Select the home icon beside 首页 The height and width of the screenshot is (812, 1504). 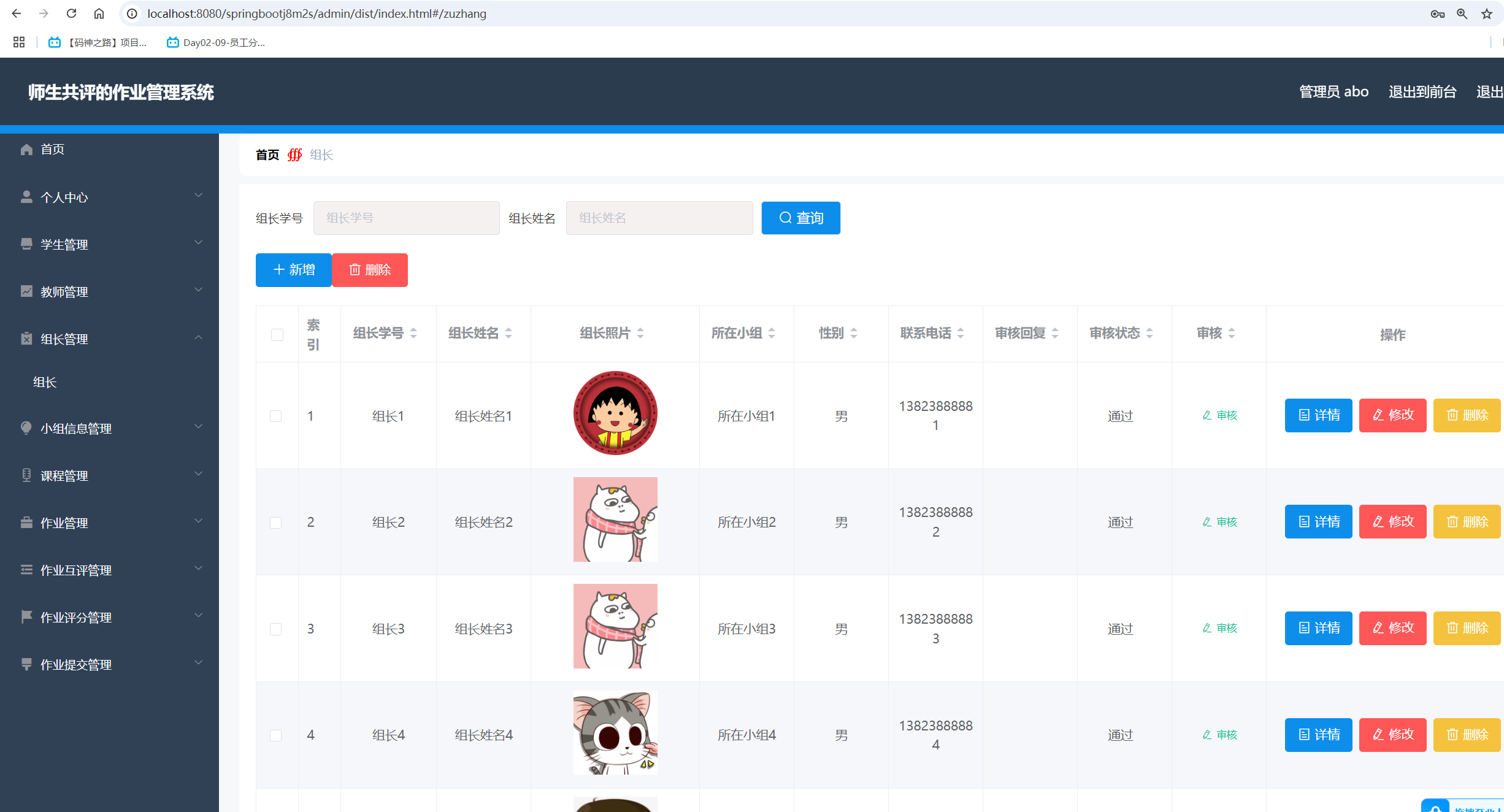click(26, 149)
